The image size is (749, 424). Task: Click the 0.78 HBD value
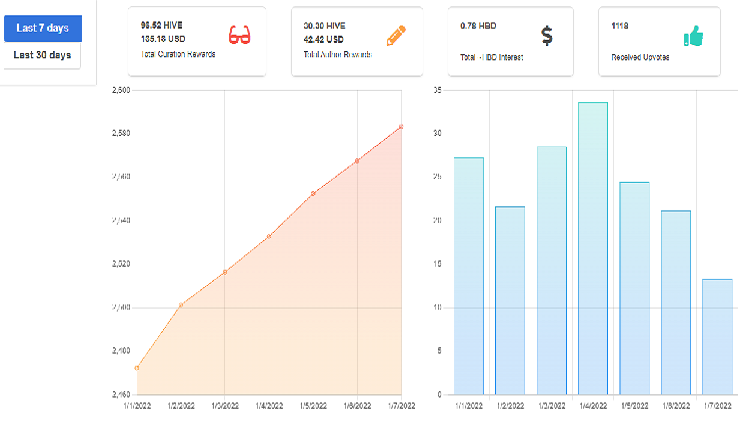click(478, 26)
